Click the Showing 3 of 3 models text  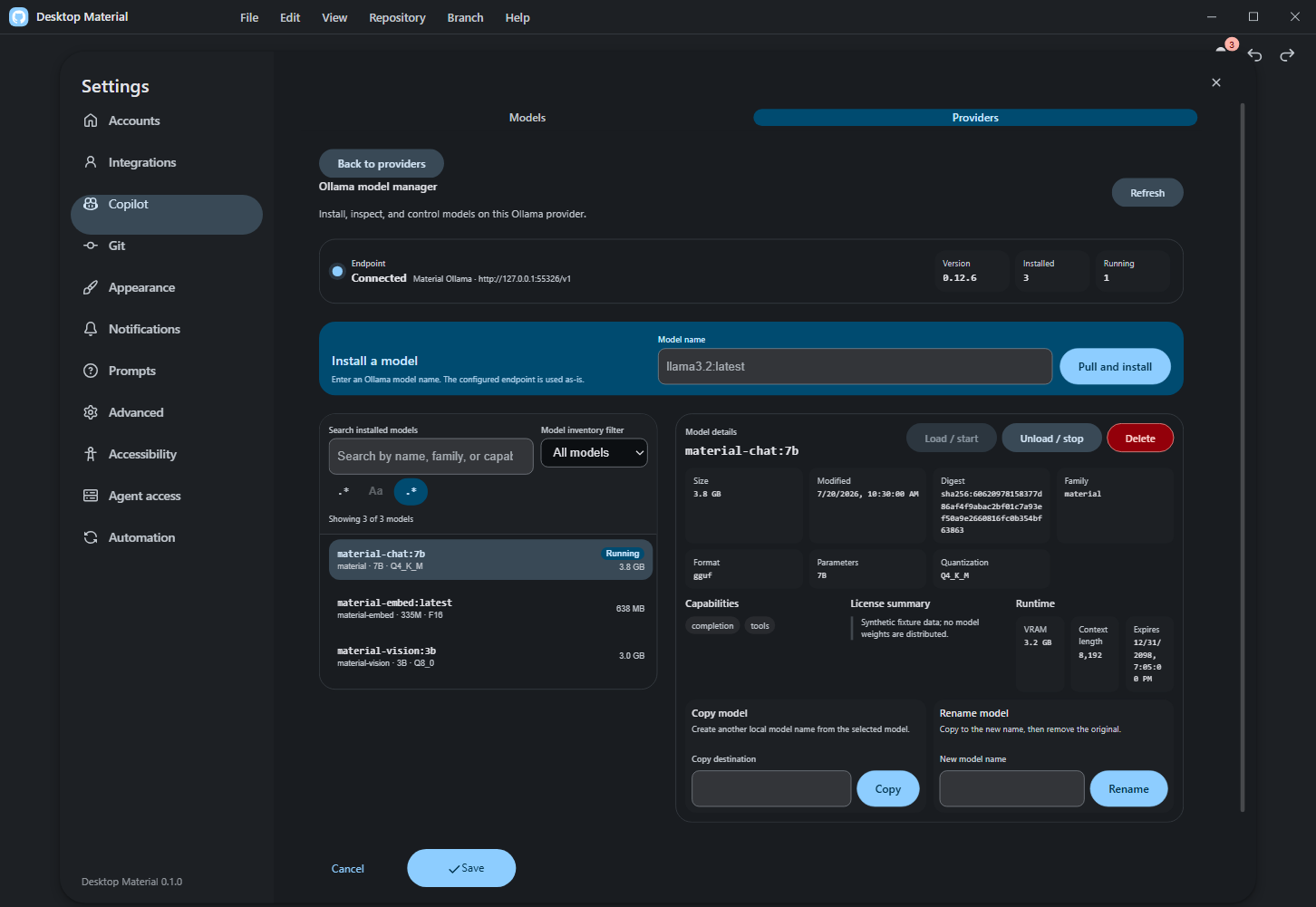371,519
